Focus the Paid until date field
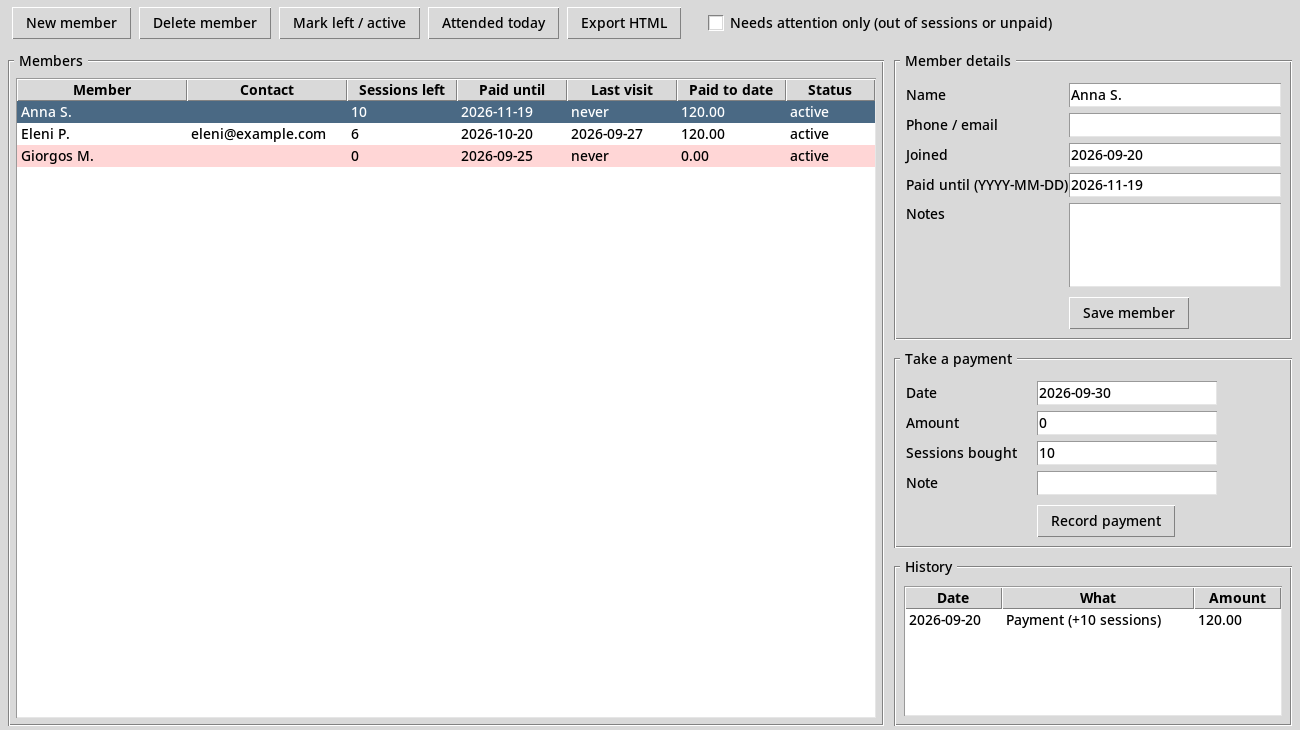1300x730 pixels. [1175, 185]
